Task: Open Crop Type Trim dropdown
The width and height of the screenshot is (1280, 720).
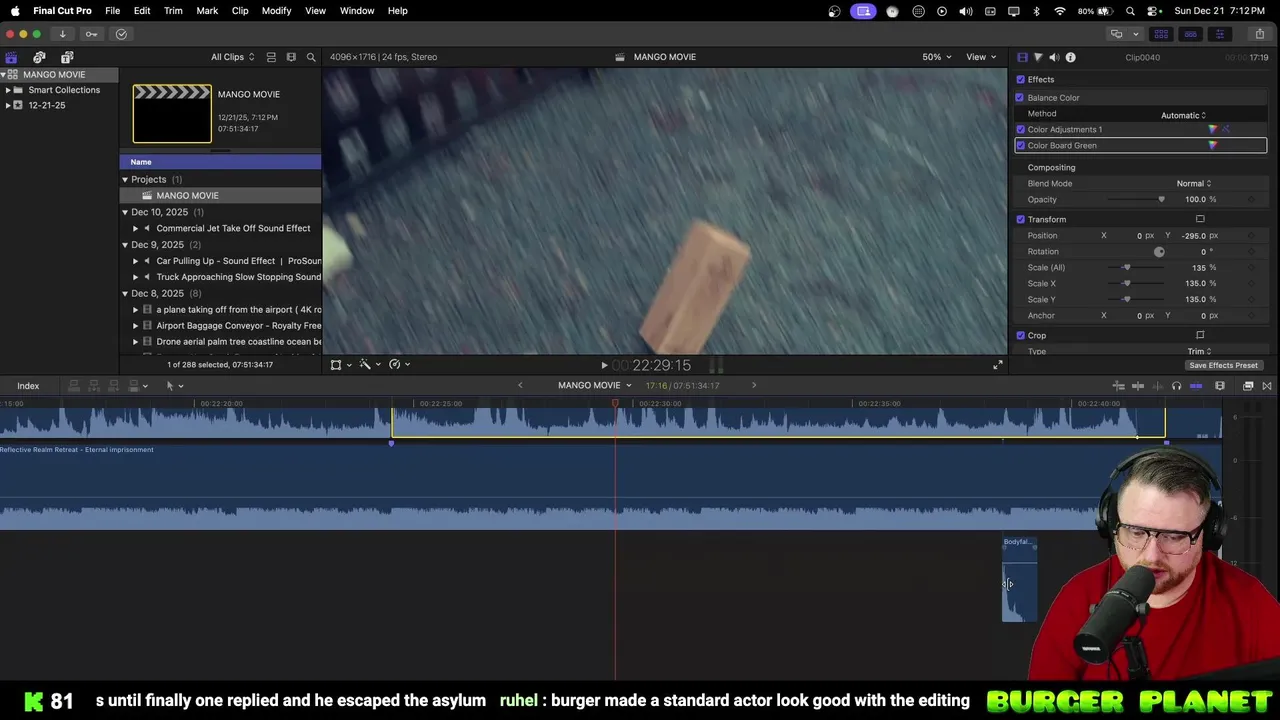Action: (1199, 351)
